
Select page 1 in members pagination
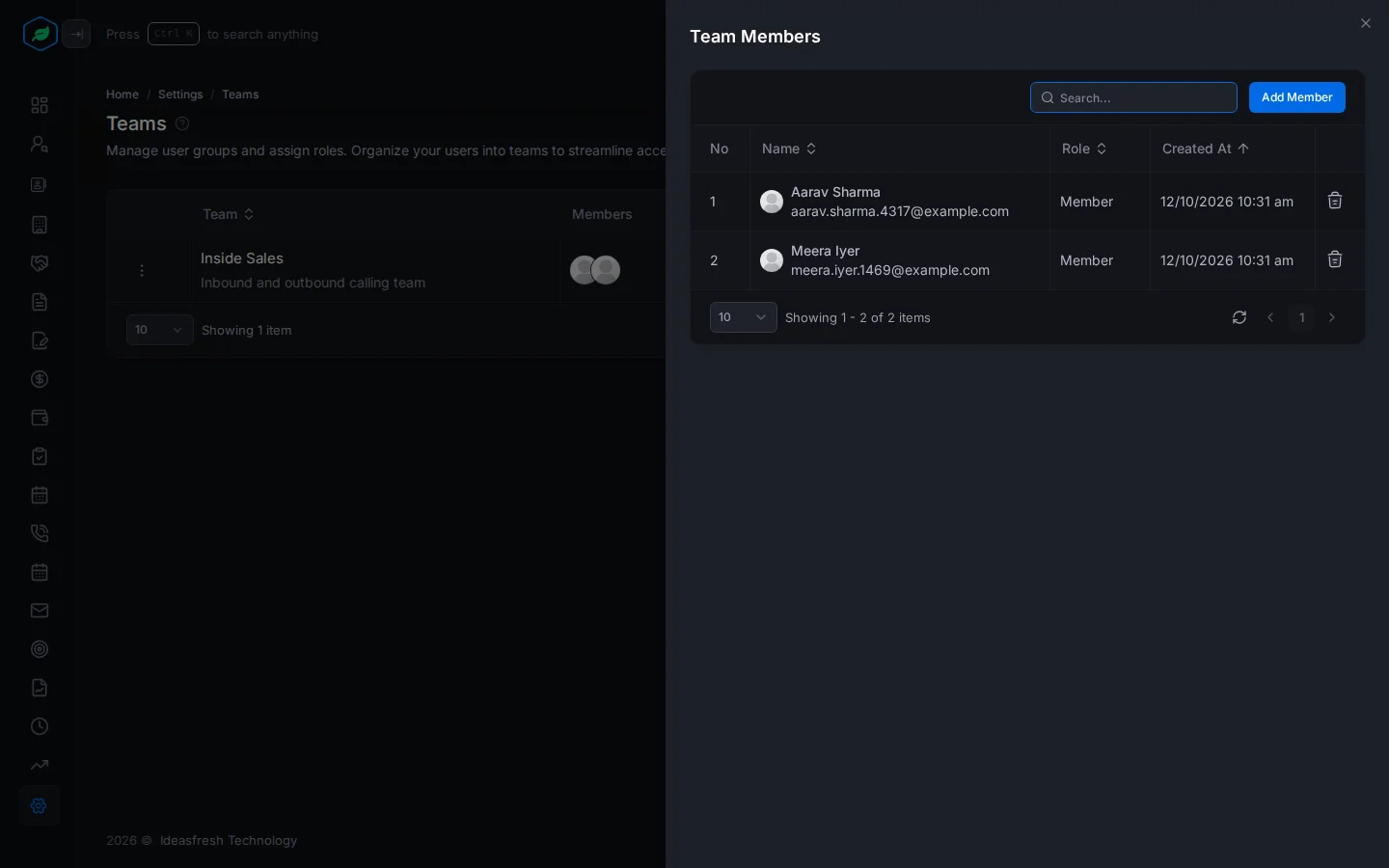(1301, 317)
